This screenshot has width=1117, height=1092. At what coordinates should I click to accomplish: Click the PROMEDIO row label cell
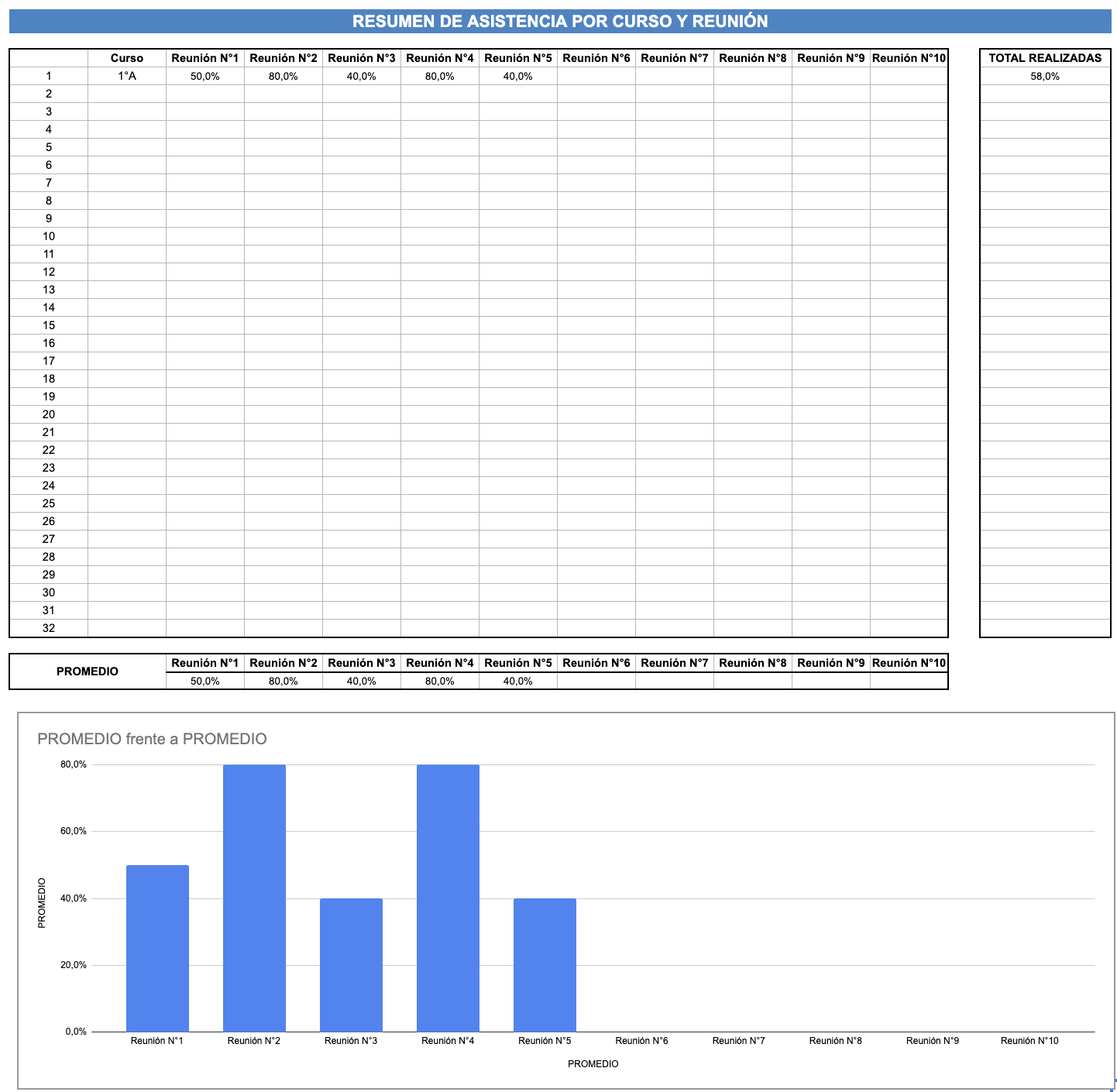tap(88, 671)
